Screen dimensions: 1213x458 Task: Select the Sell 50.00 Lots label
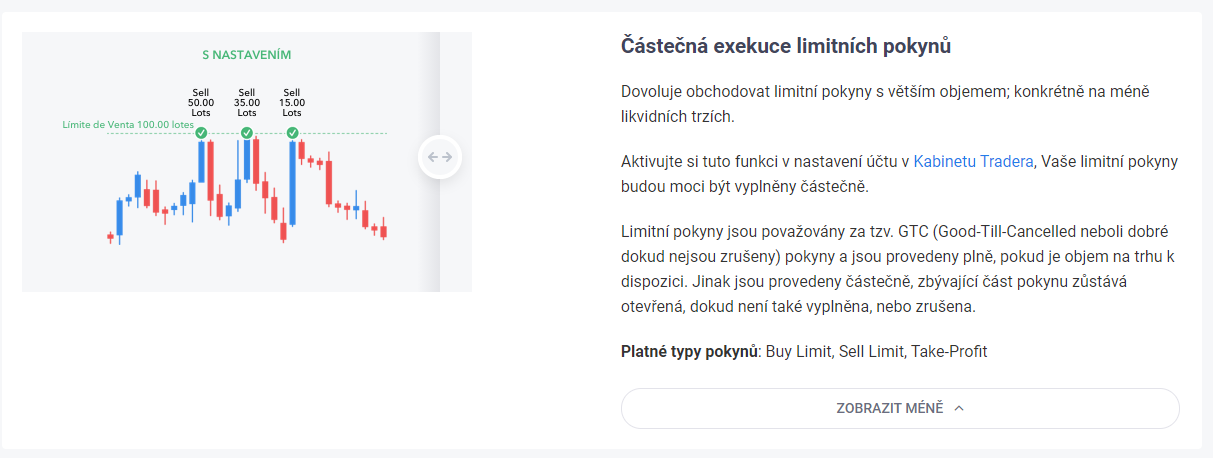click(x=201, y=102)
